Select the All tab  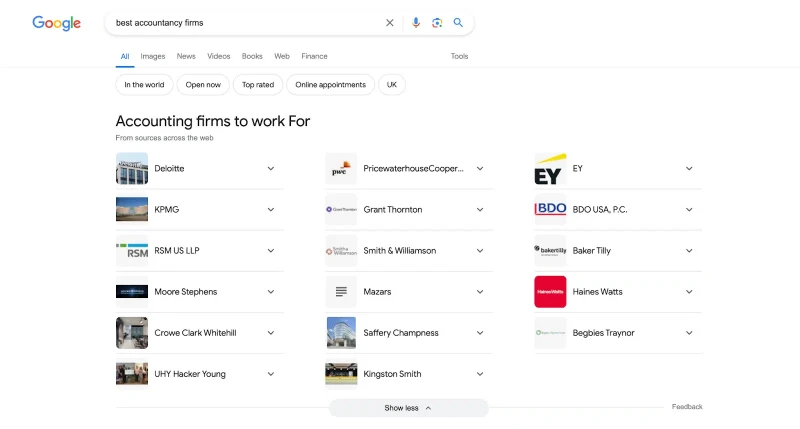click(125, 56)
